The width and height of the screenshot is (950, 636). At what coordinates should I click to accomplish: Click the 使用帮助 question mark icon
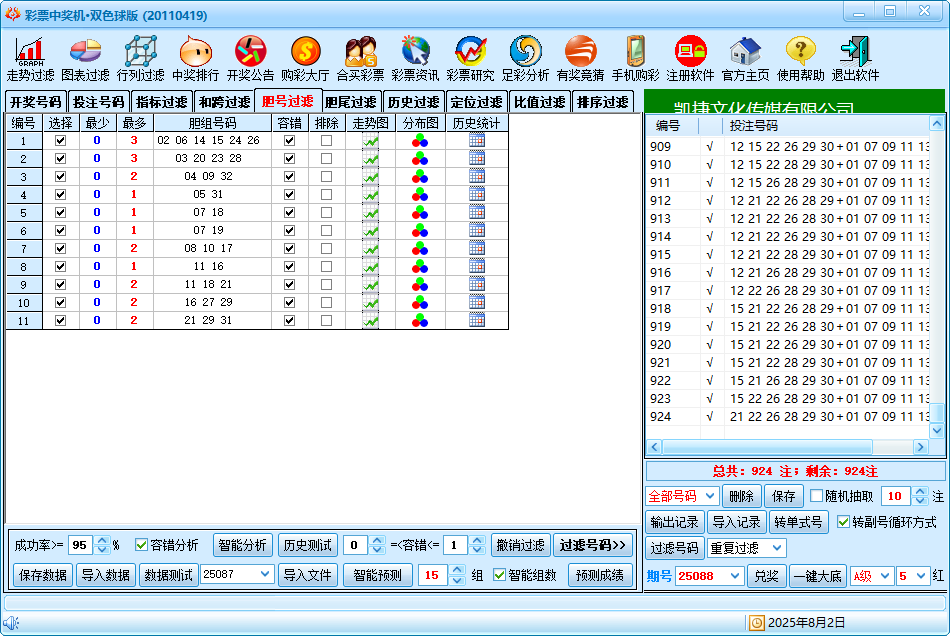pyautogui.click(x=801, y=52)
